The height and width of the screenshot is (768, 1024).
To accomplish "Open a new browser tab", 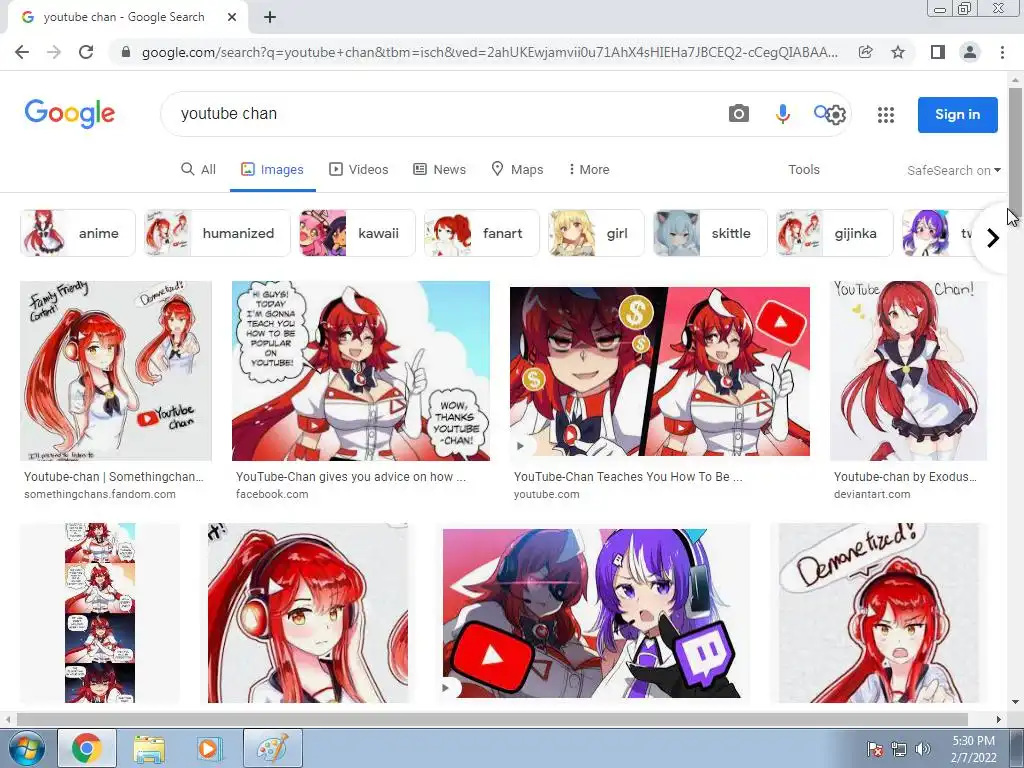I will (x=270, y=18).
